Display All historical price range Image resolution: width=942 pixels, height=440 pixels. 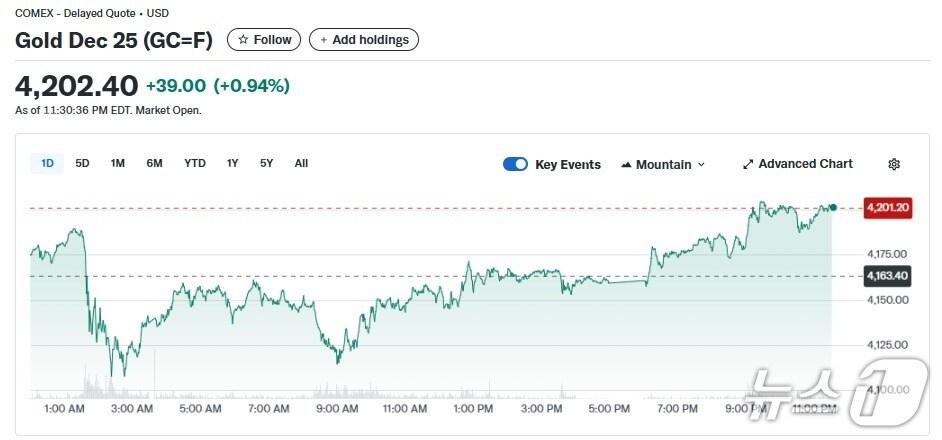coord(301,163)
